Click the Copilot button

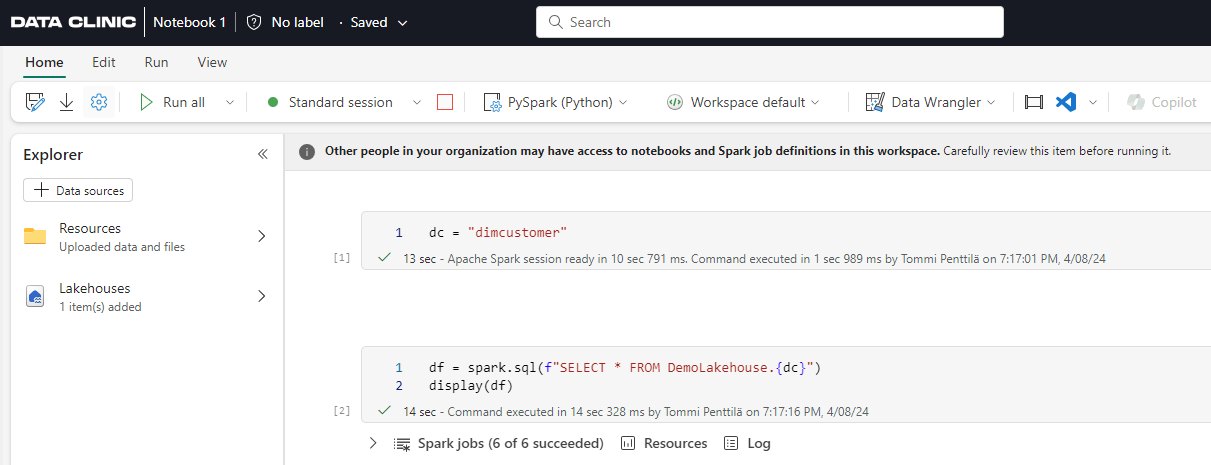[x=1161, y=102]
